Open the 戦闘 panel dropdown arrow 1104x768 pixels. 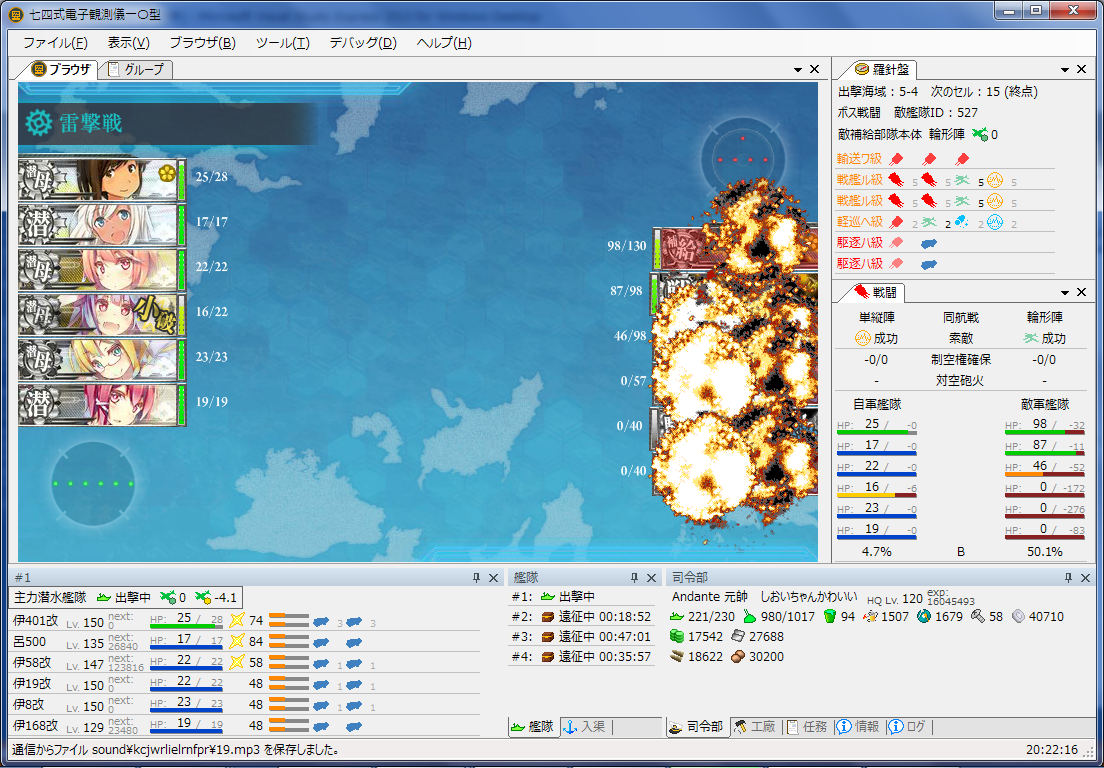click(1065, 293)
